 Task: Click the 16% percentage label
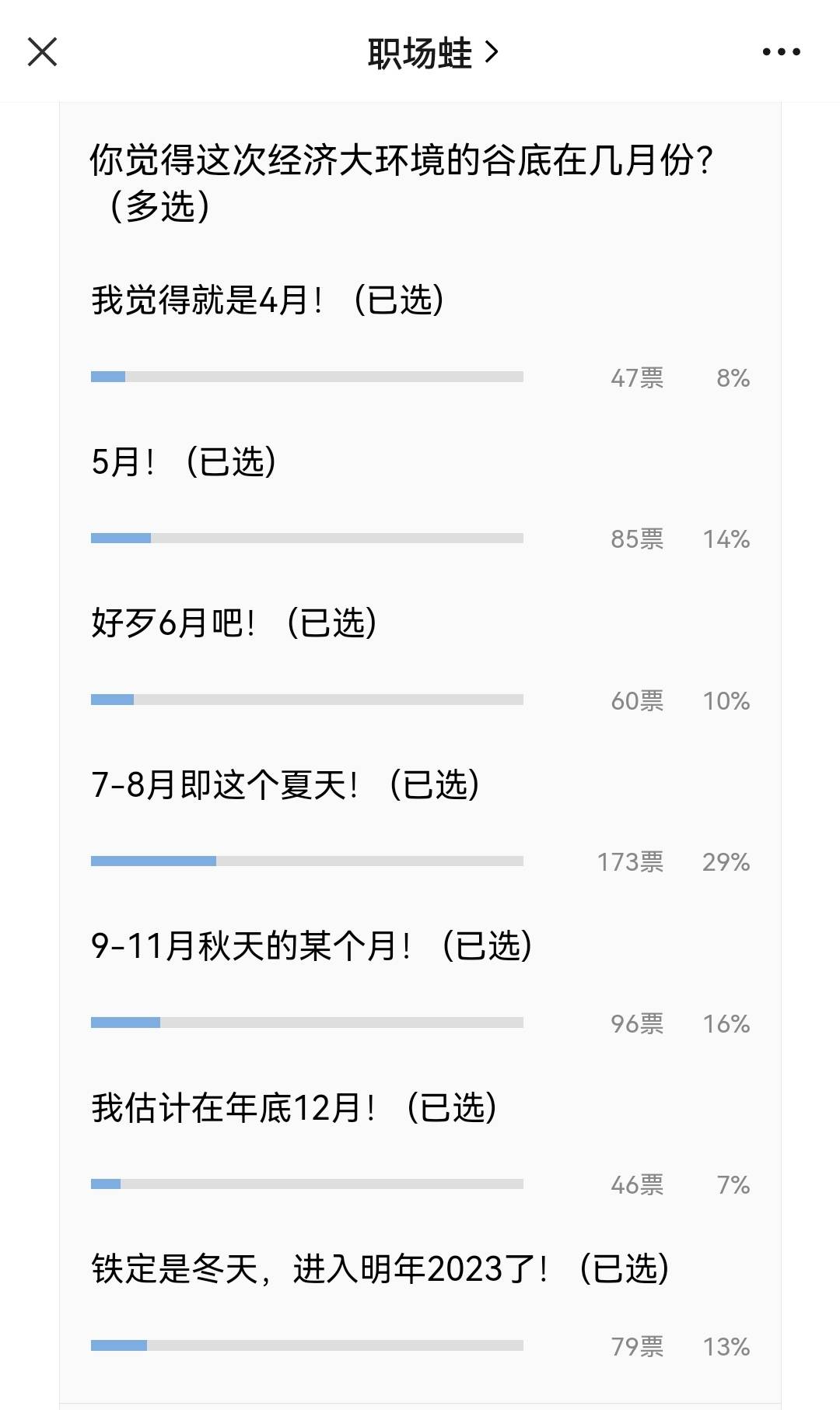pos(726,1024)
